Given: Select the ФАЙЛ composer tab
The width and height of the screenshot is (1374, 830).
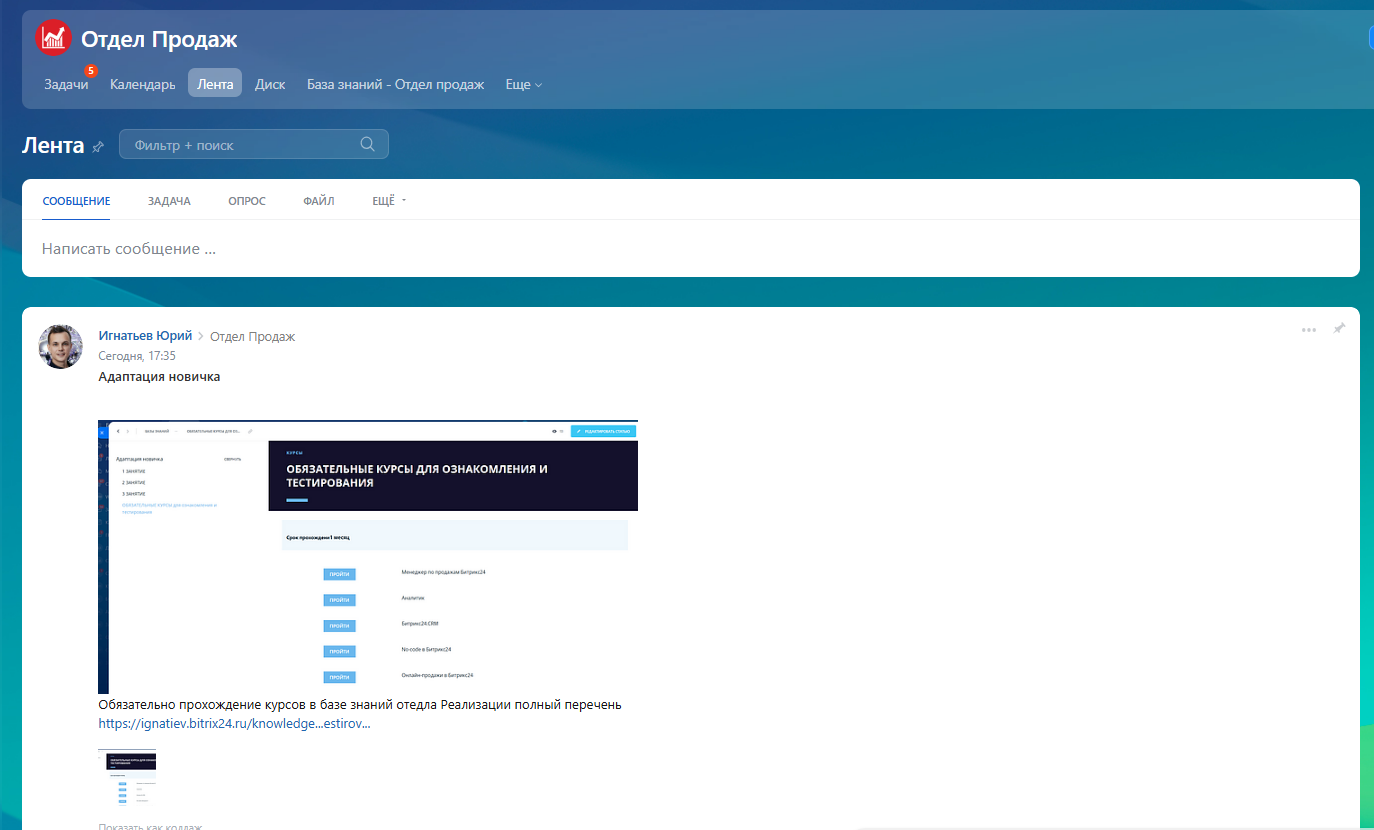Looking at the screenshot, I should 319,201.
